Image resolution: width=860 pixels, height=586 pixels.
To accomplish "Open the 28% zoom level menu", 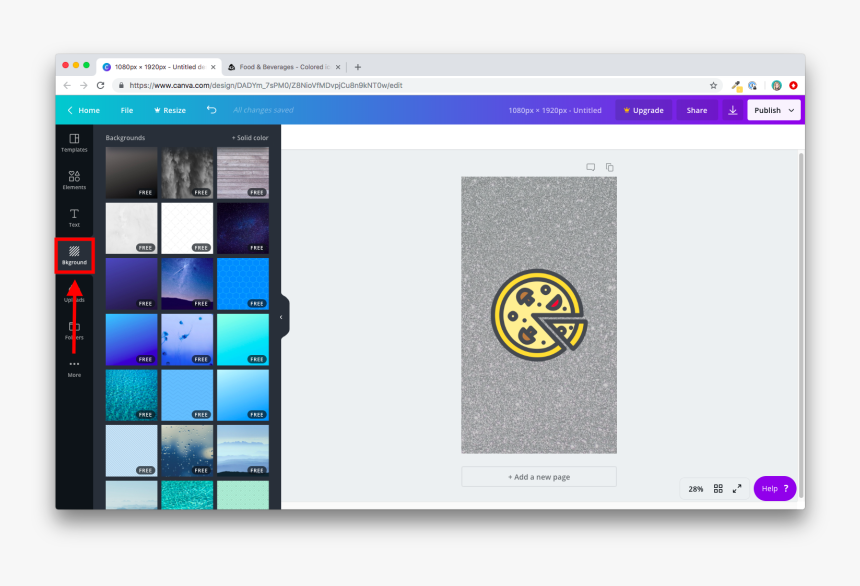I will tap(695, 489).
